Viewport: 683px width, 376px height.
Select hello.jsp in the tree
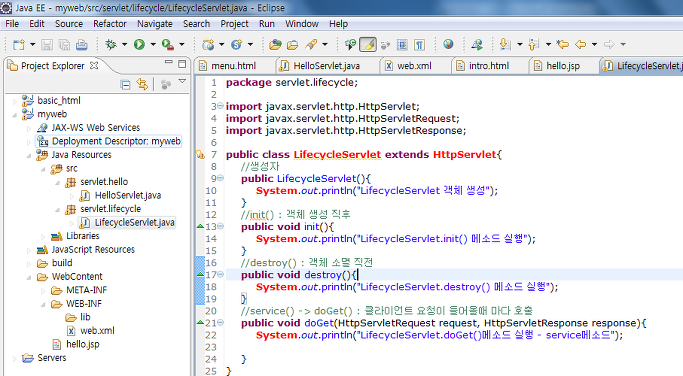click(82, 344)
